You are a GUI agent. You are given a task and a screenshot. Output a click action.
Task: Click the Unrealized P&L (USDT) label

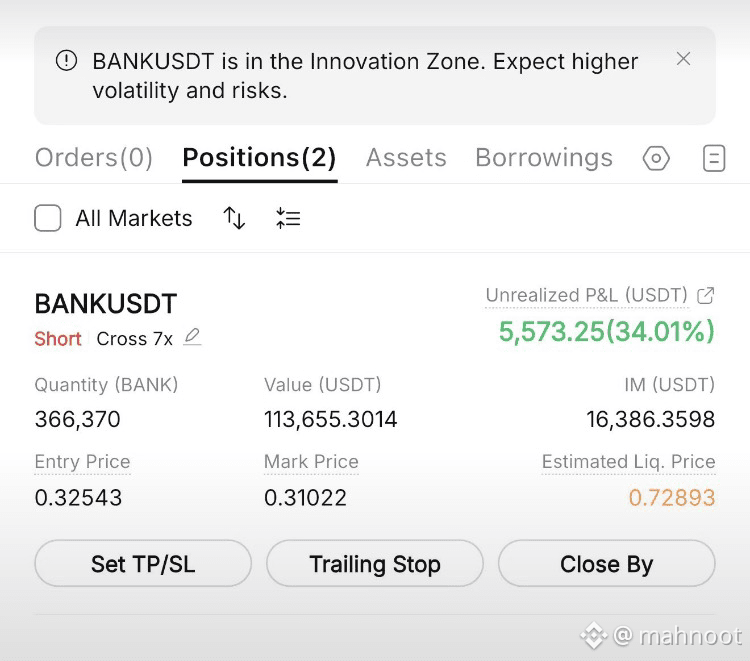click(586, 295)
